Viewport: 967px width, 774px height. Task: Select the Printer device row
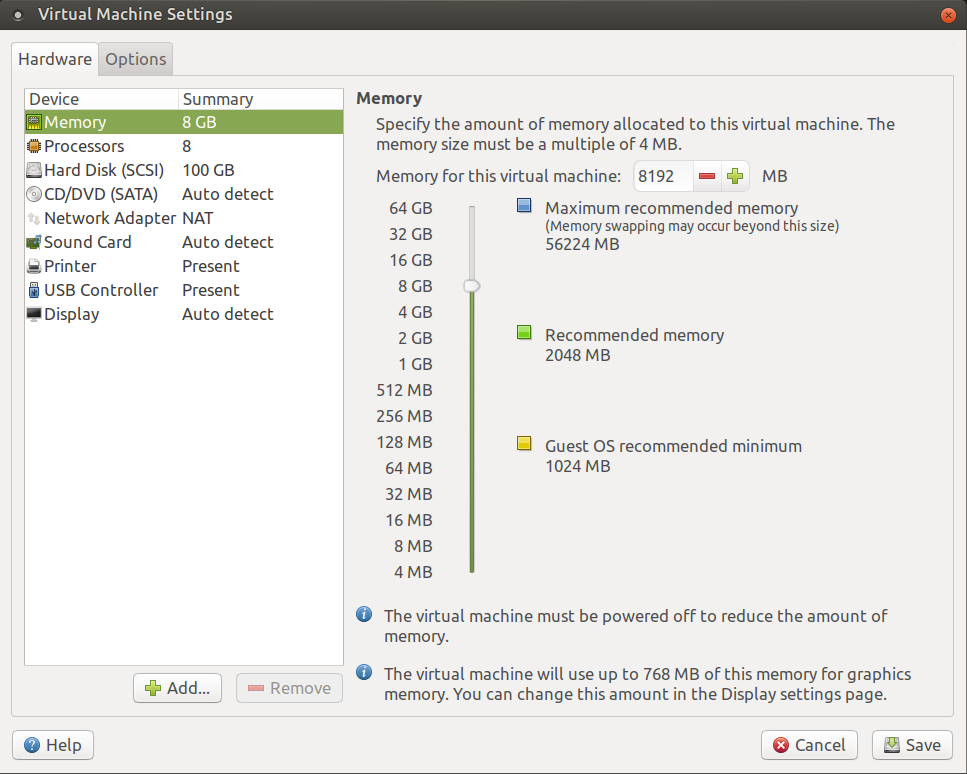[184, 266]
